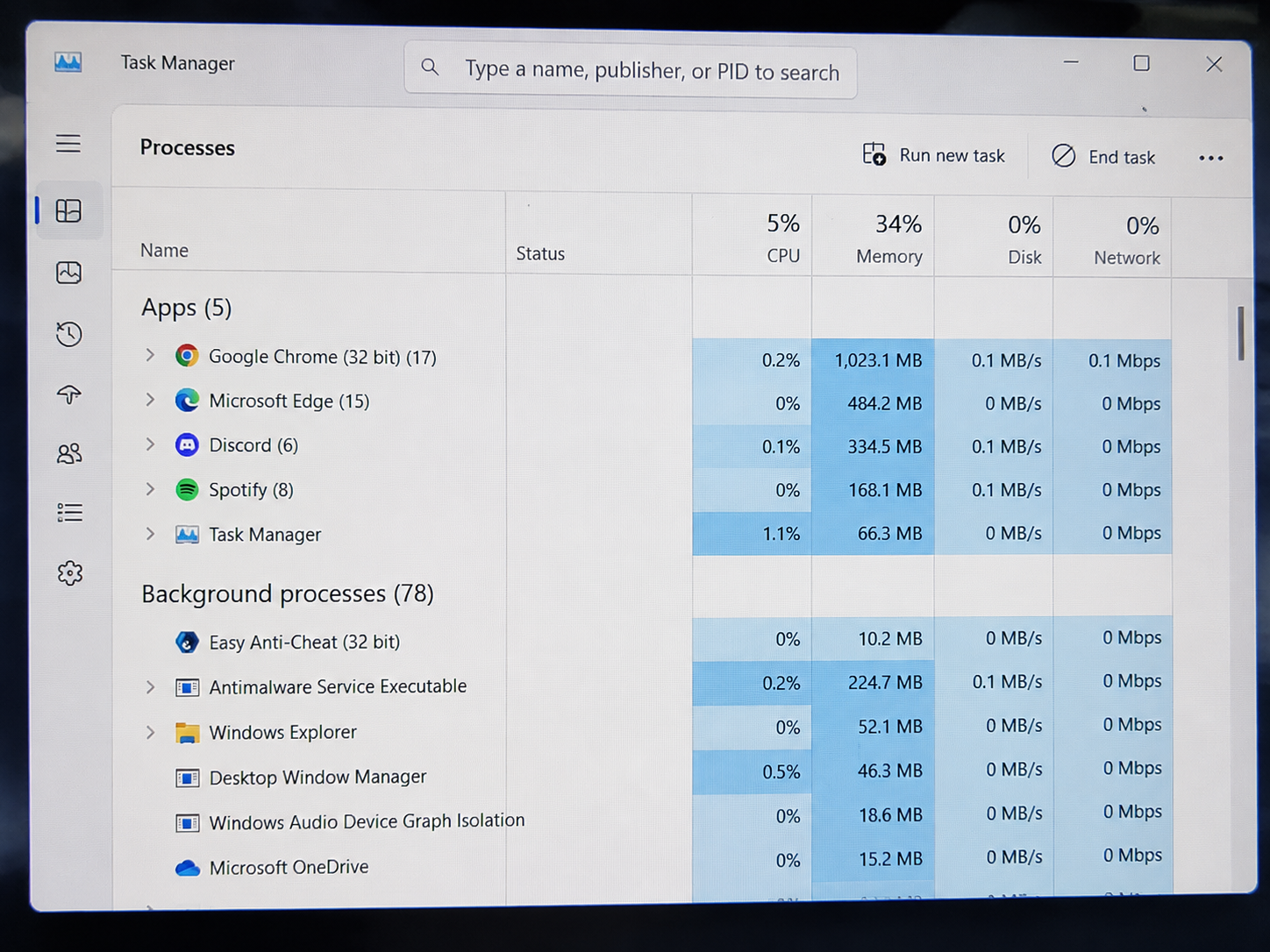Select the Google Chrome (32 bit) row name
The height and width of the screenshot is (952, 1270).
[322, 357]
